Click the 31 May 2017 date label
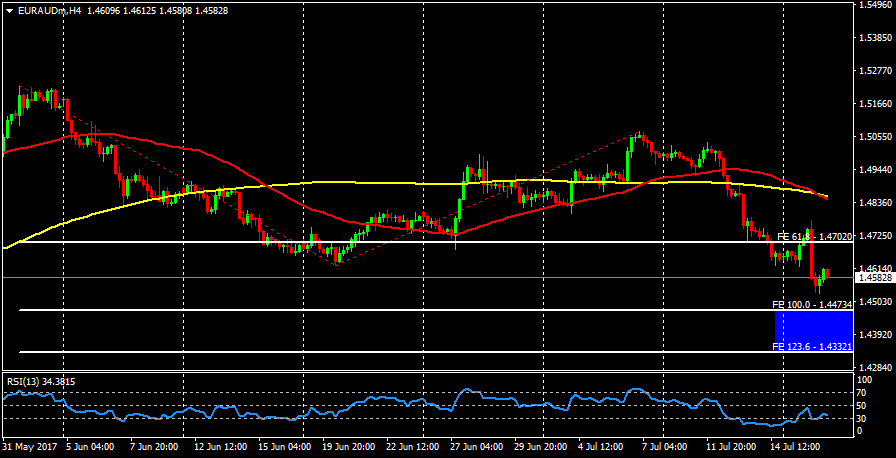896x458 pixels. pos(29,446)
